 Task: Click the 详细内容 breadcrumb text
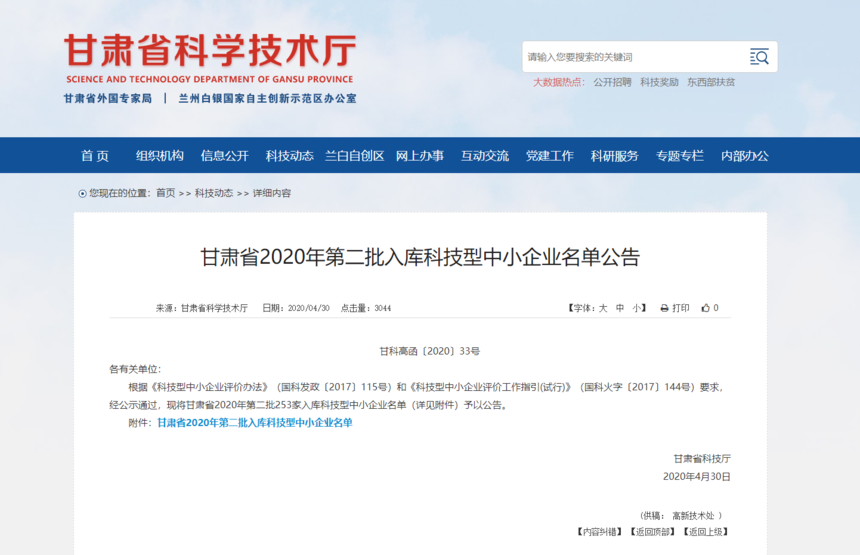[x=271, y=193]
